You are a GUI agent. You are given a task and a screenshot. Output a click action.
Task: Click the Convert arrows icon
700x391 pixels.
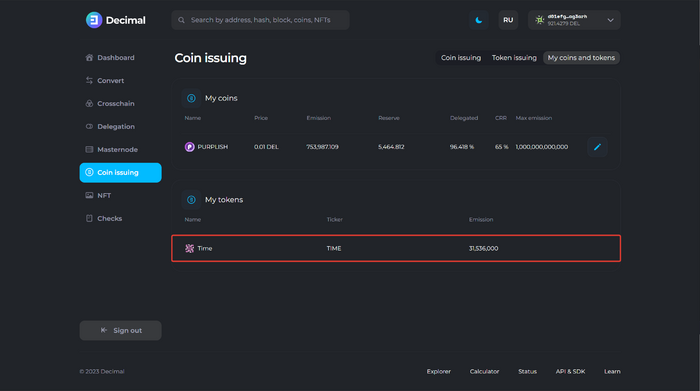[89, 81]
